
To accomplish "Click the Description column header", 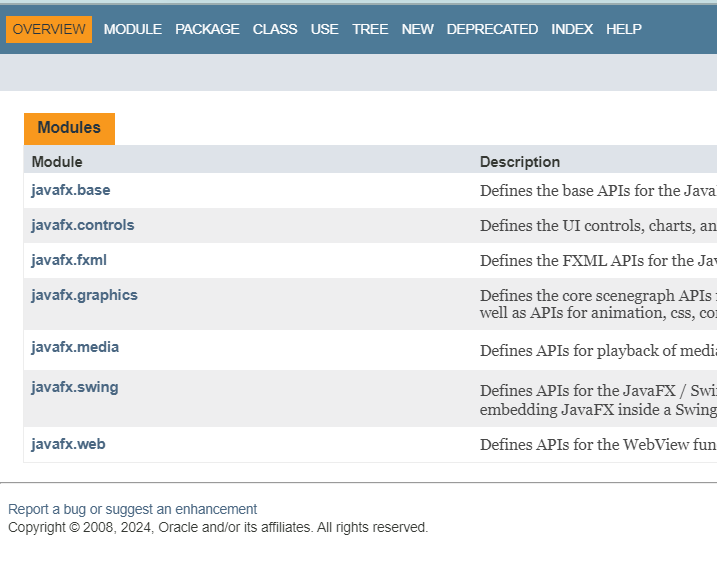I will (520, 162).
